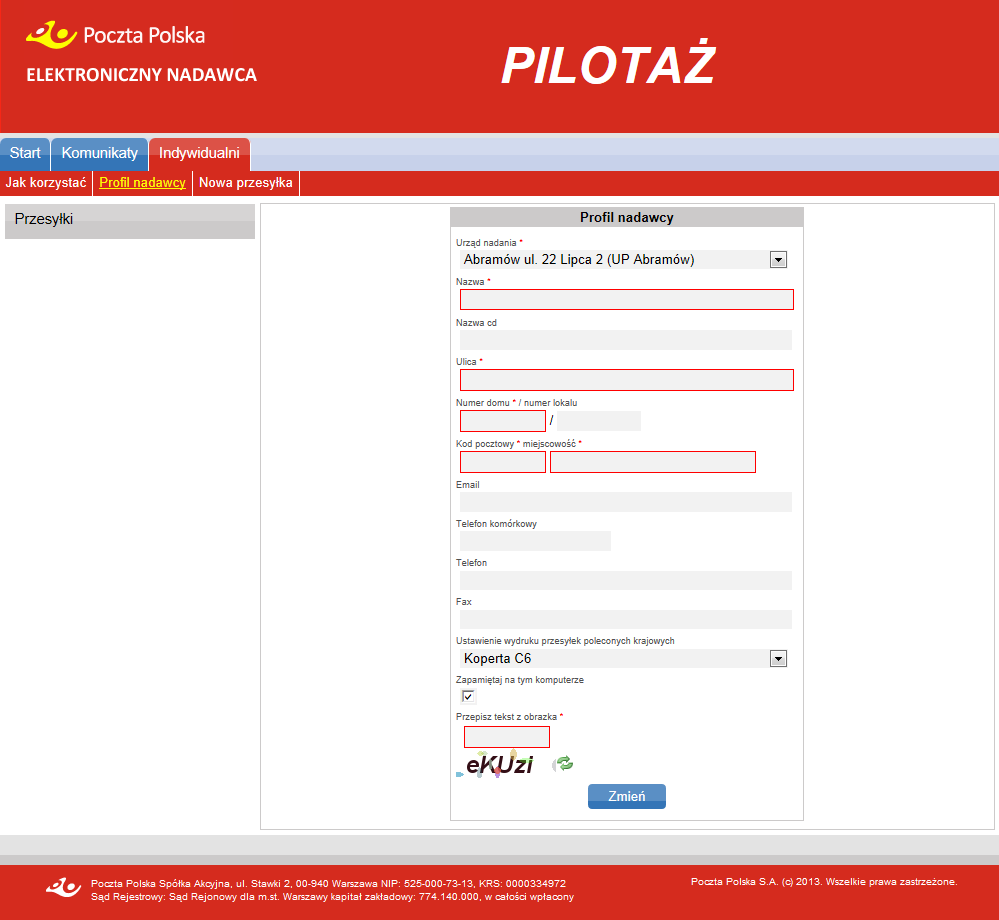Open the Przesyłki sidebar panel
This screenshot has width=999, height=920.
pyautogui.click(x=130, y=220)
